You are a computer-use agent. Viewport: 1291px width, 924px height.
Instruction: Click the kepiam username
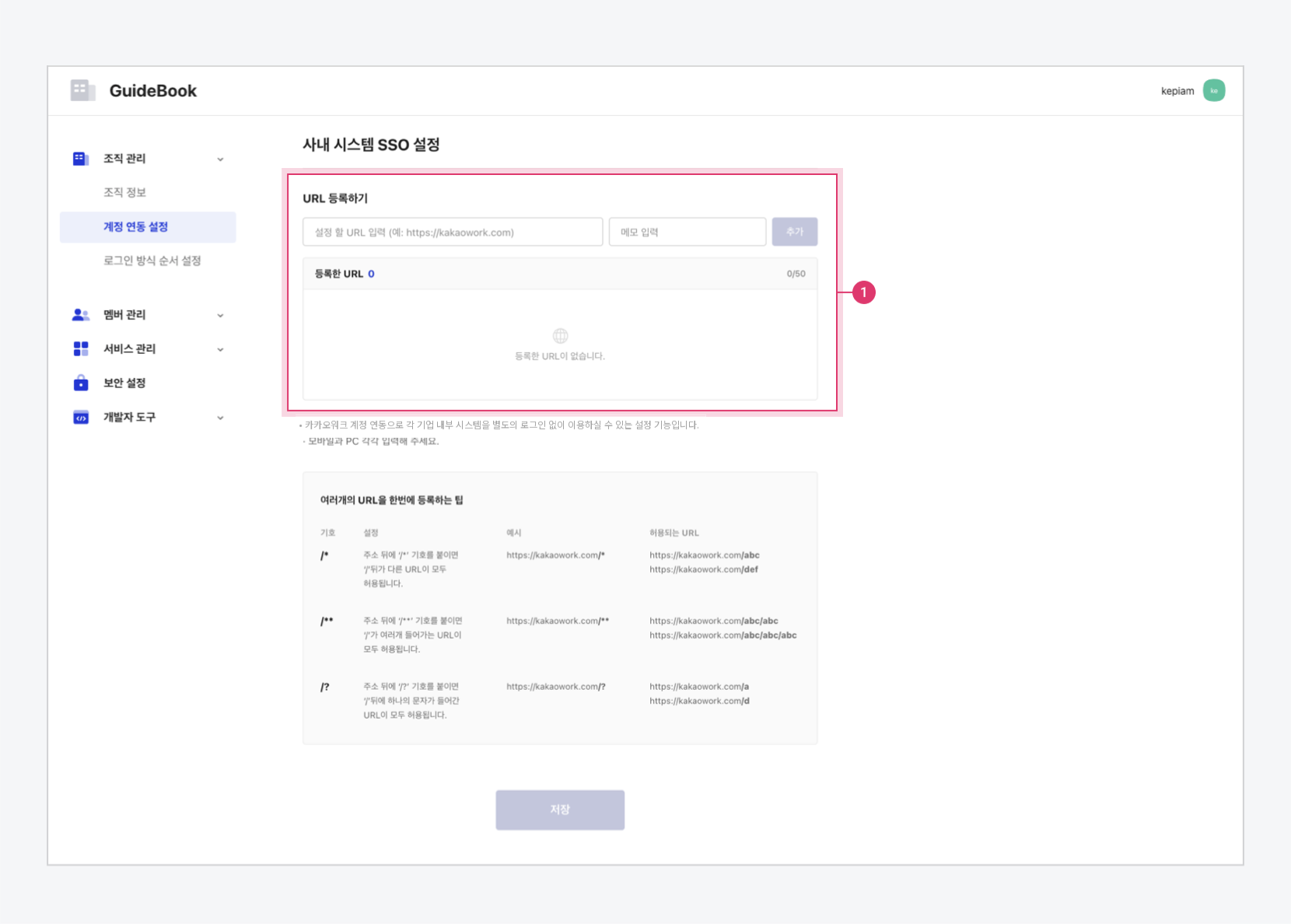(x=1177, y=91)
